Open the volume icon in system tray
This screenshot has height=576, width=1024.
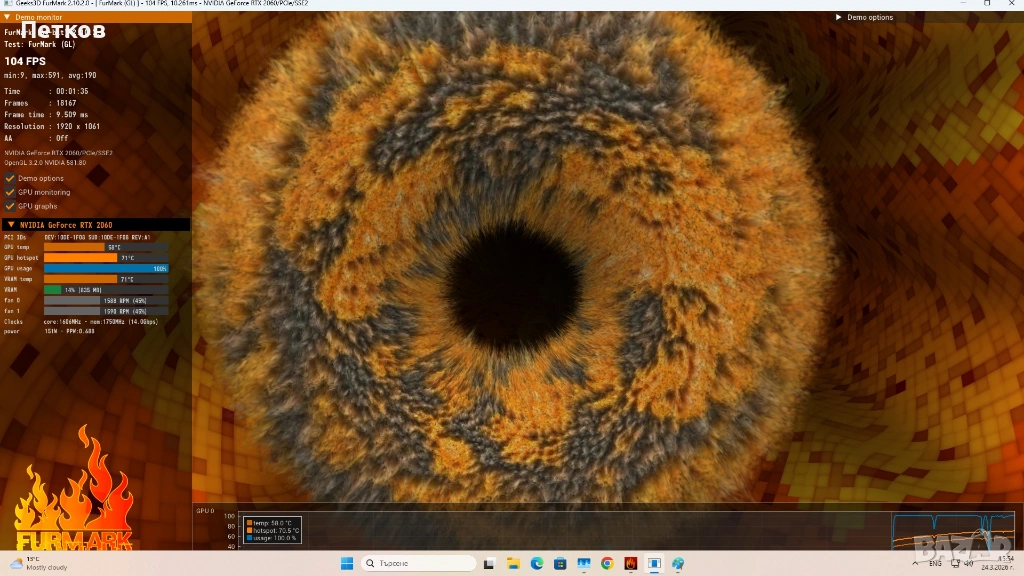[x=967, y=564]
